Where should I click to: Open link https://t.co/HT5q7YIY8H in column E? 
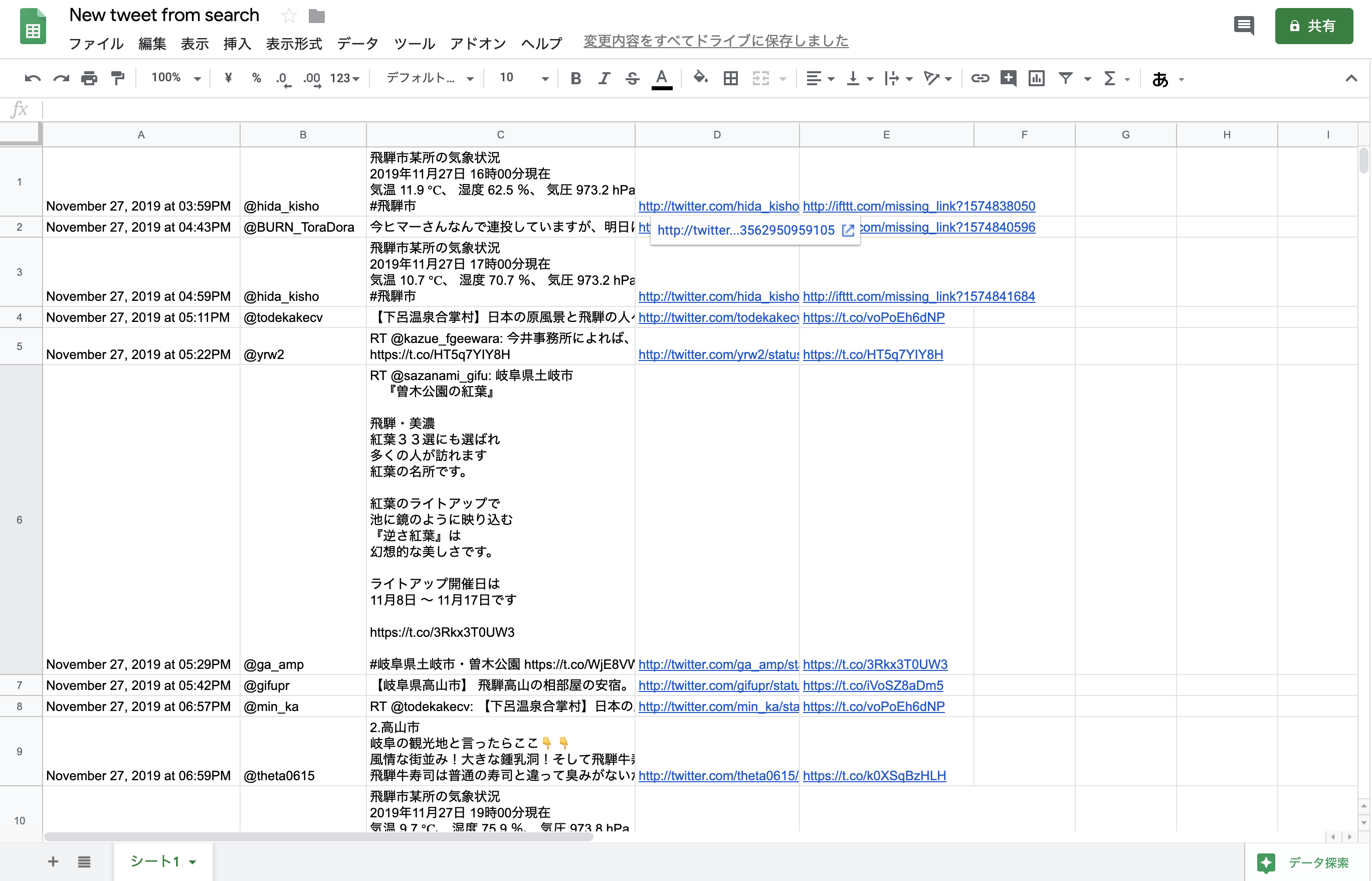pyautogui.click(x=873, y=355)
